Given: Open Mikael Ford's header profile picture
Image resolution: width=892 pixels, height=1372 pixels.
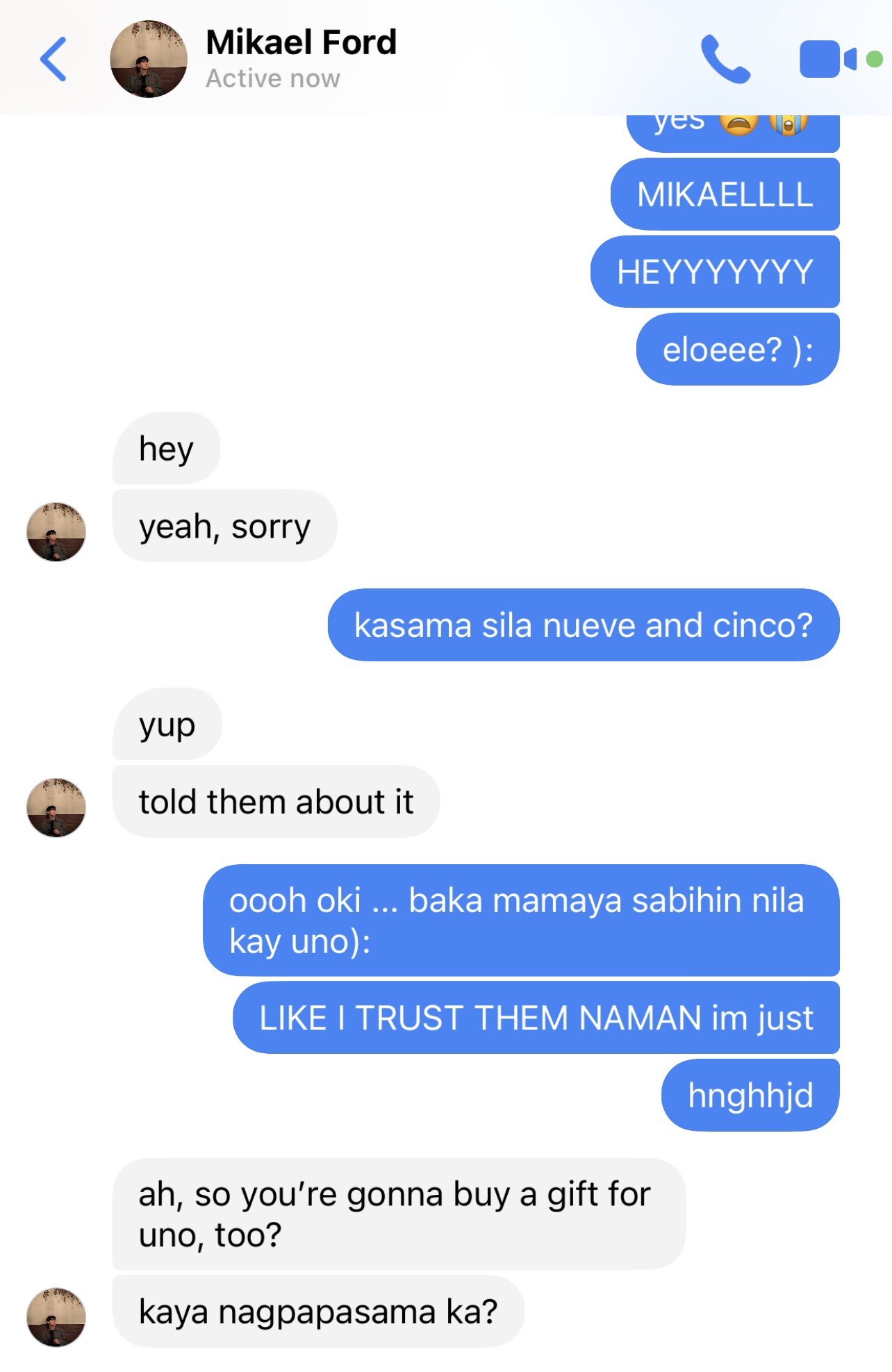Looking at the screenshot, I should coord(149,59).
